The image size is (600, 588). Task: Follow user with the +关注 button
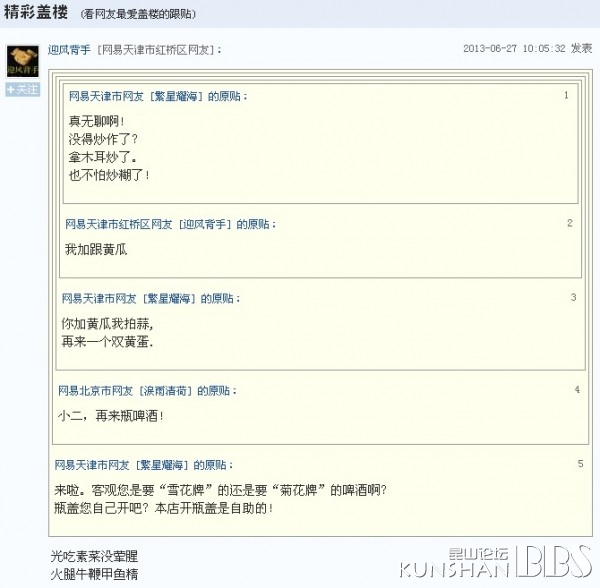click(23, 90)
